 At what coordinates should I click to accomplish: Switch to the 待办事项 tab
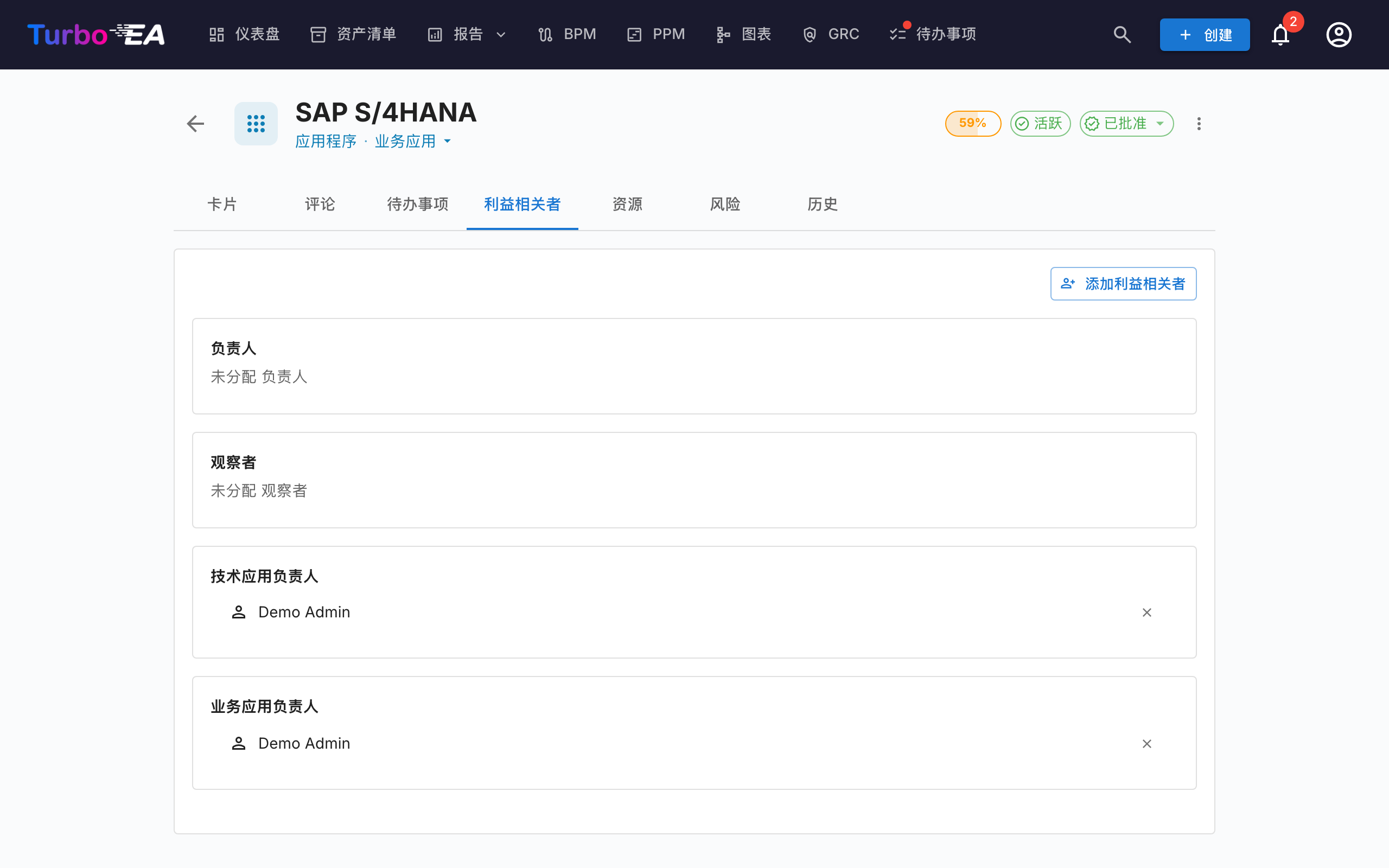pos(418,205)
